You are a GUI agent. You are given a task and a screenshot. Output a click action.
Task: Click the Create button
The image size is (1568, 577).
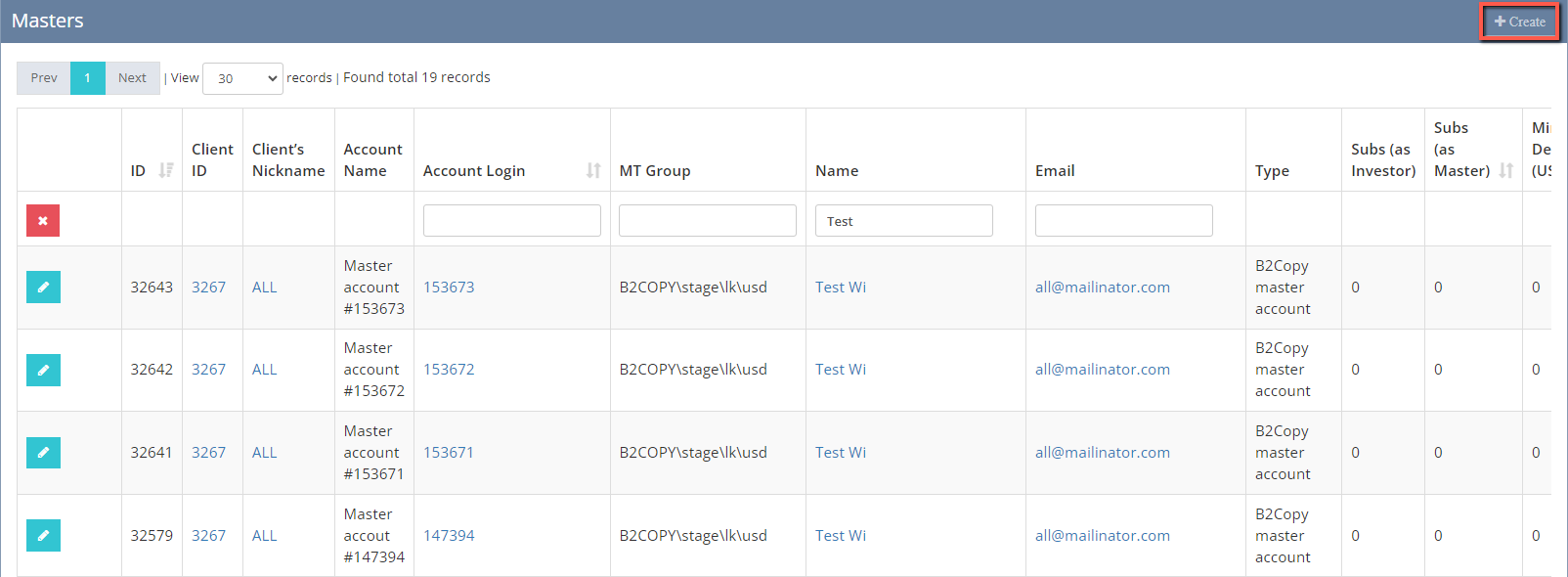1520,22
